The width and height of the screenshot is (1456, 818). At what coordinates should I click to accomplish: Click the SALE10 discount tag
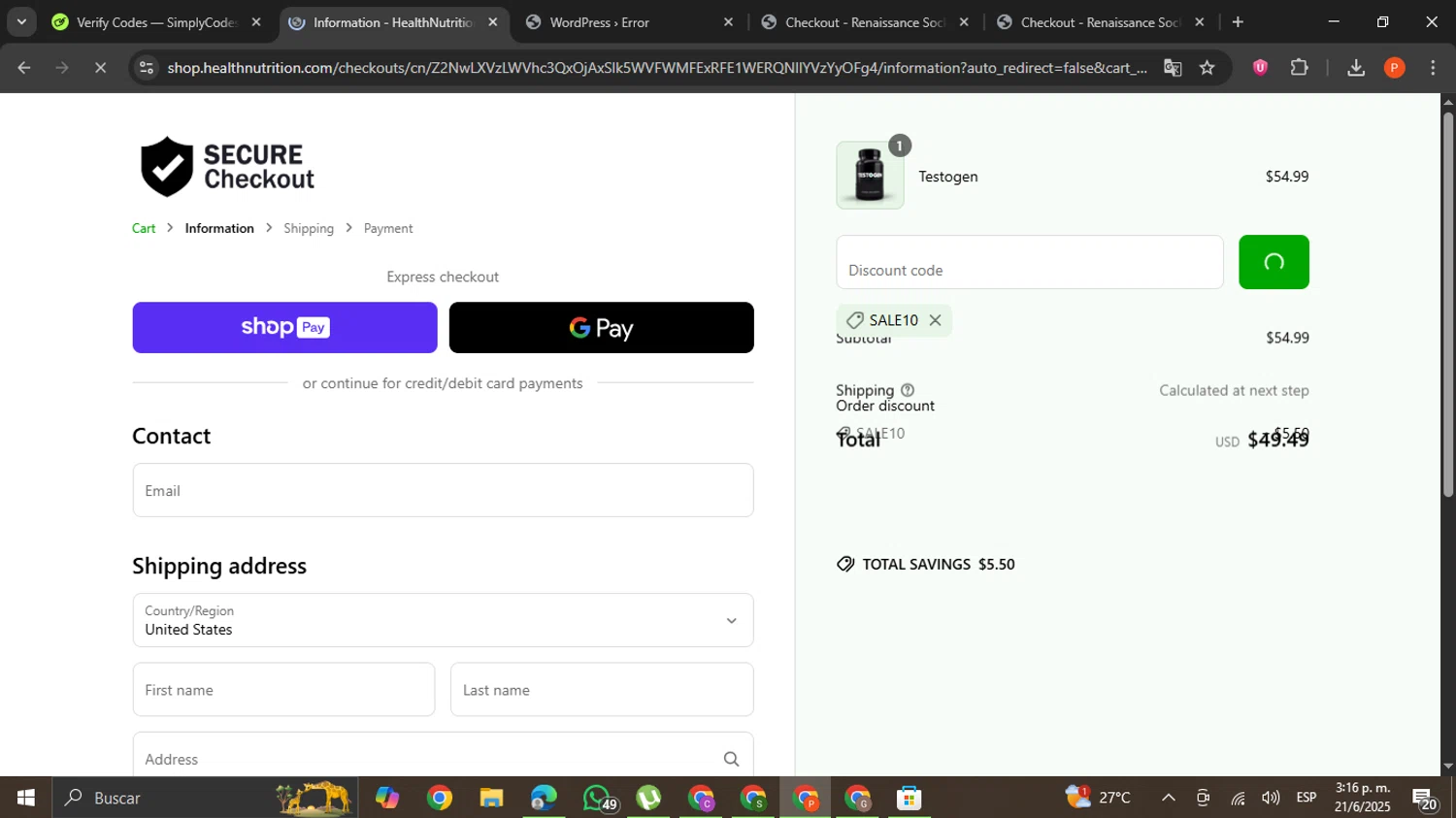tap(894, 320)
